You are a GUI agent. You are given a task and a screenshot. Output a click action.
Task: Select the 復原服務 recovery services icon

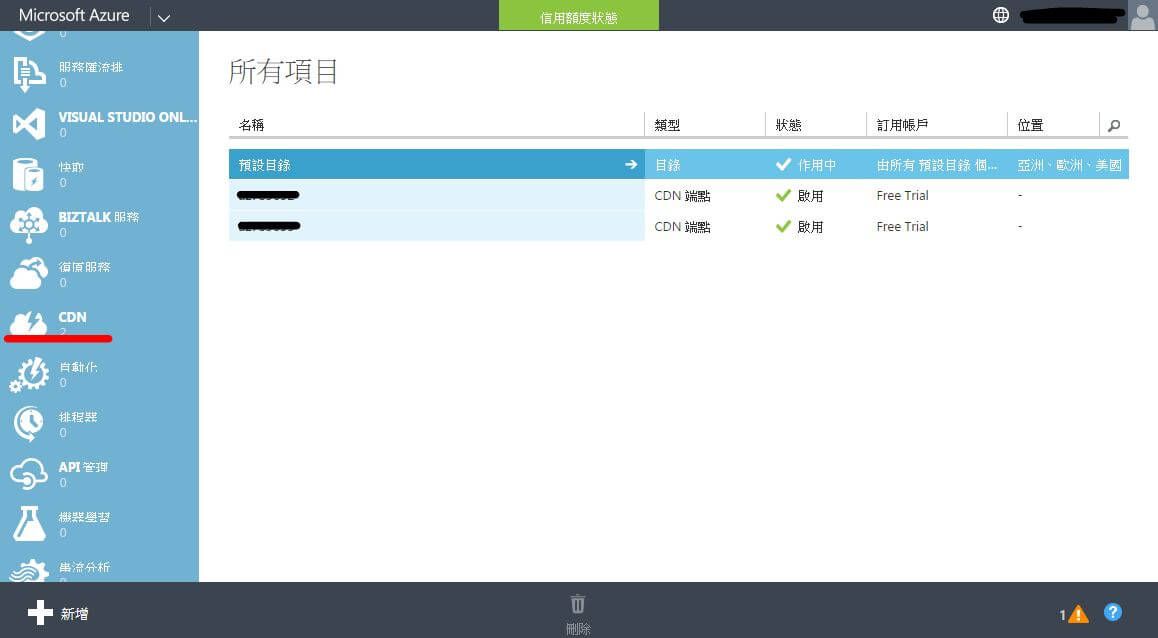coord(29,274)
